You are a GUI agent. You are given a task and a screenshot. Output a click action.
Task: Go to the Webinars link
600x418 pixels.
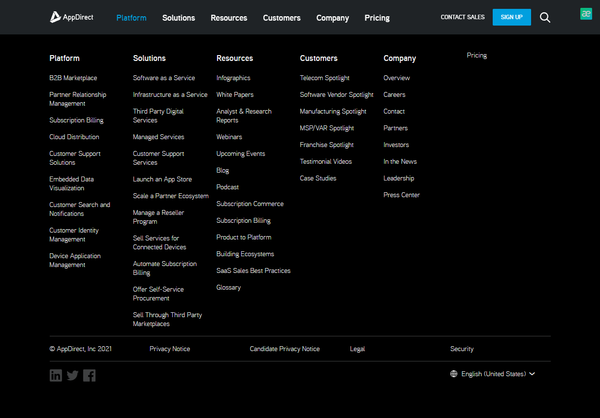(x=229, y=137)
